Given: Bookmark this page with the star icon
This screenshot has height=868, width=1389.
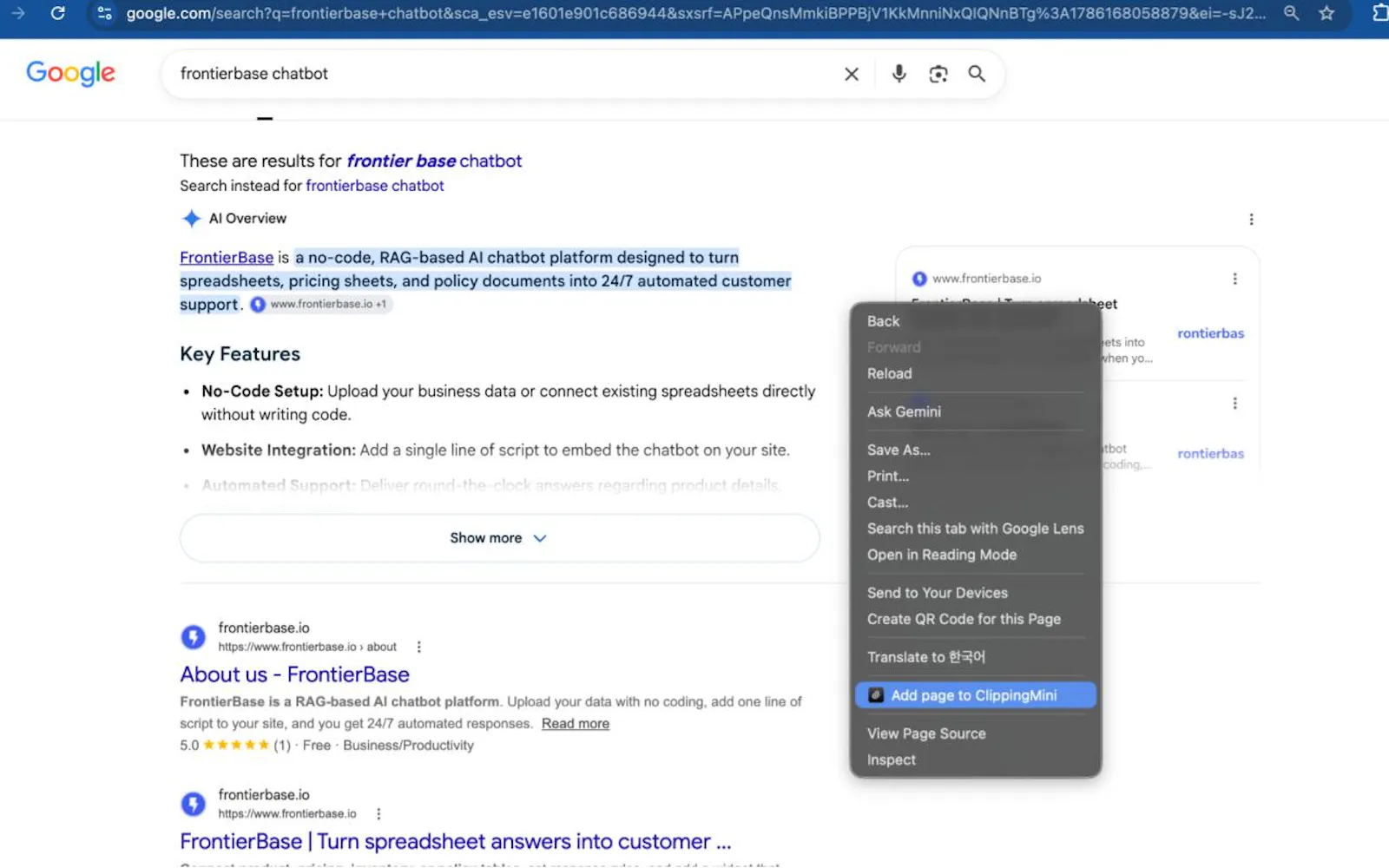Looking at the screenshot, I should [1326, 13].
